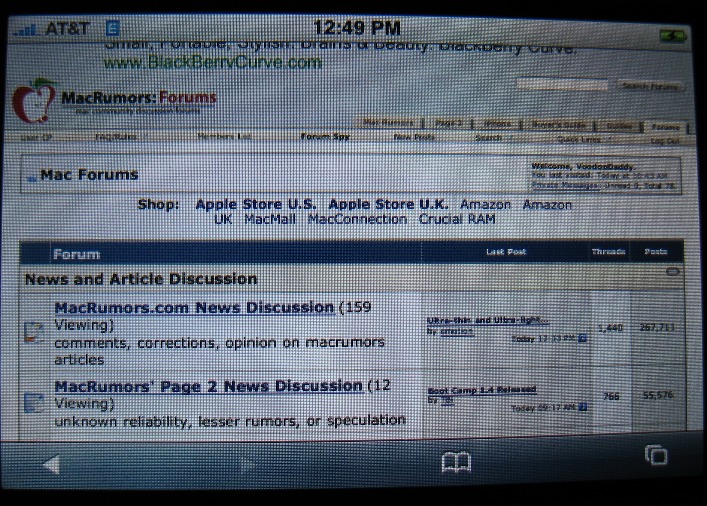Select the Forums tab
Image resolution: width=707 pixels, height=506 pixels.
click(x=666, y=127)
